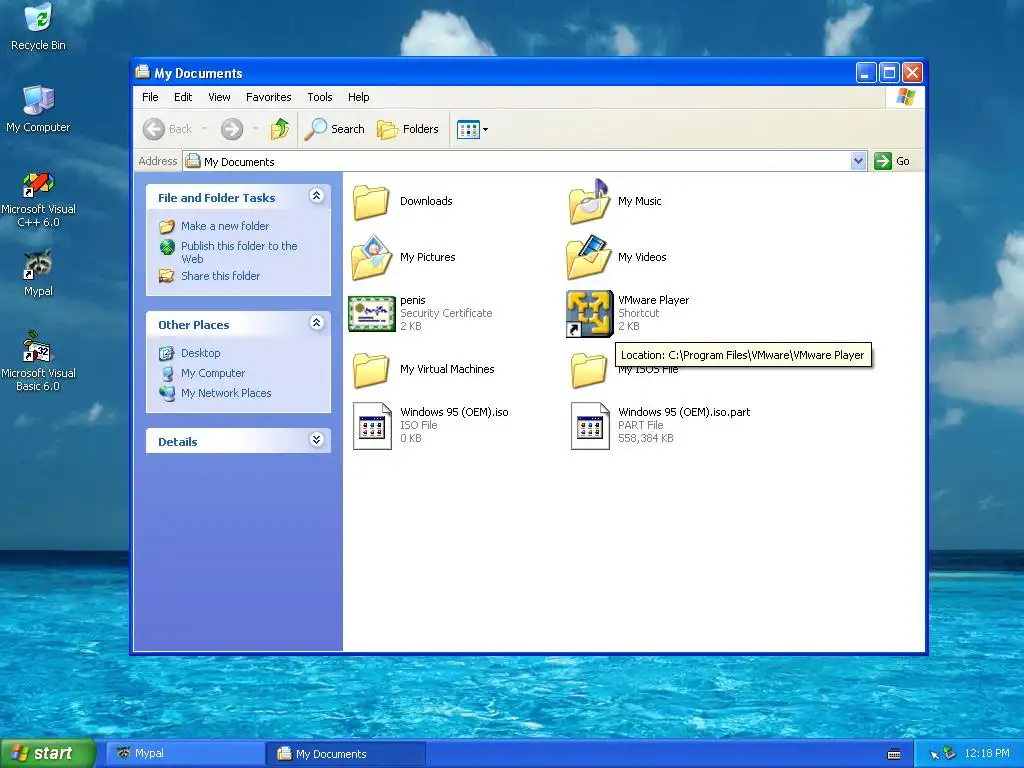This screenshot has width=1024, height=768.
Task: Collapse the Other Places panel
Action: pyautogui.click(x=317, y=323)
